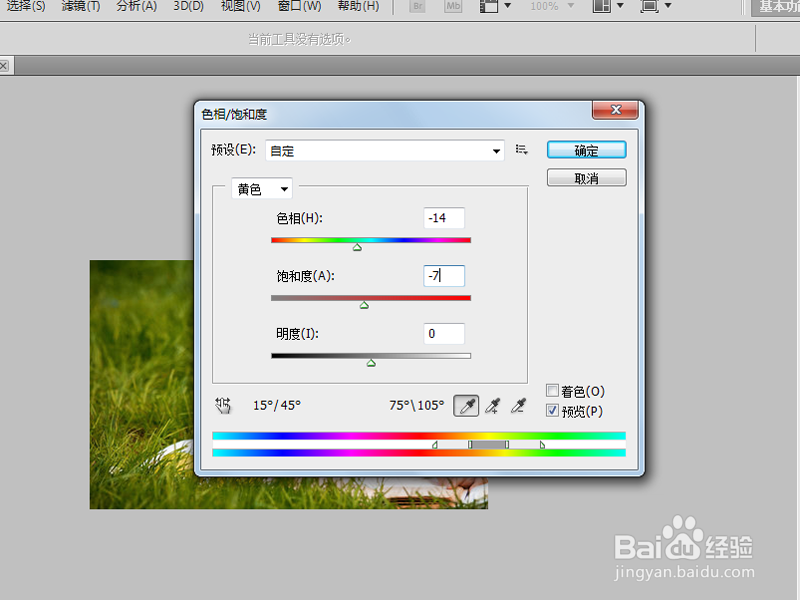Open the preset options list icon
This screenshot has height=600, width=800.
521,149
